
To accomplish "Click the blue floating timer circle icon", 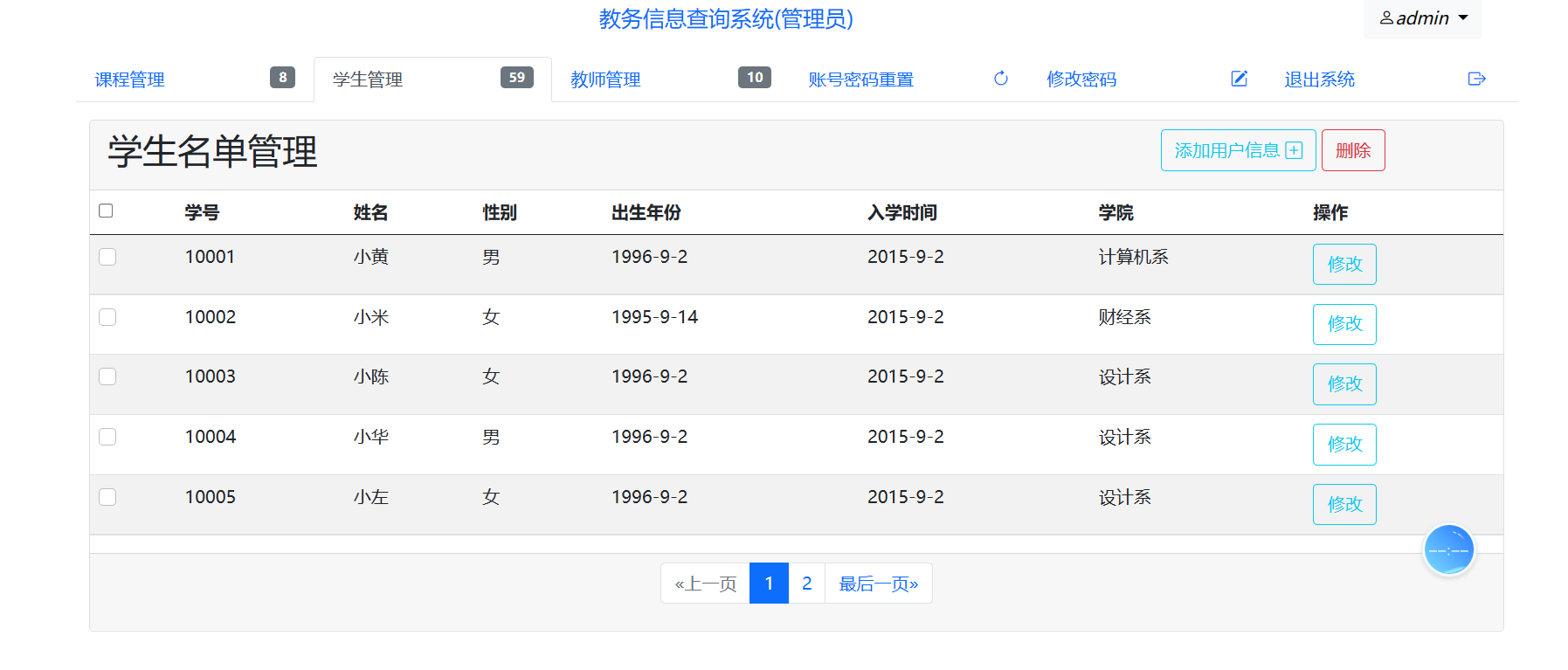I will [1448, 550].
